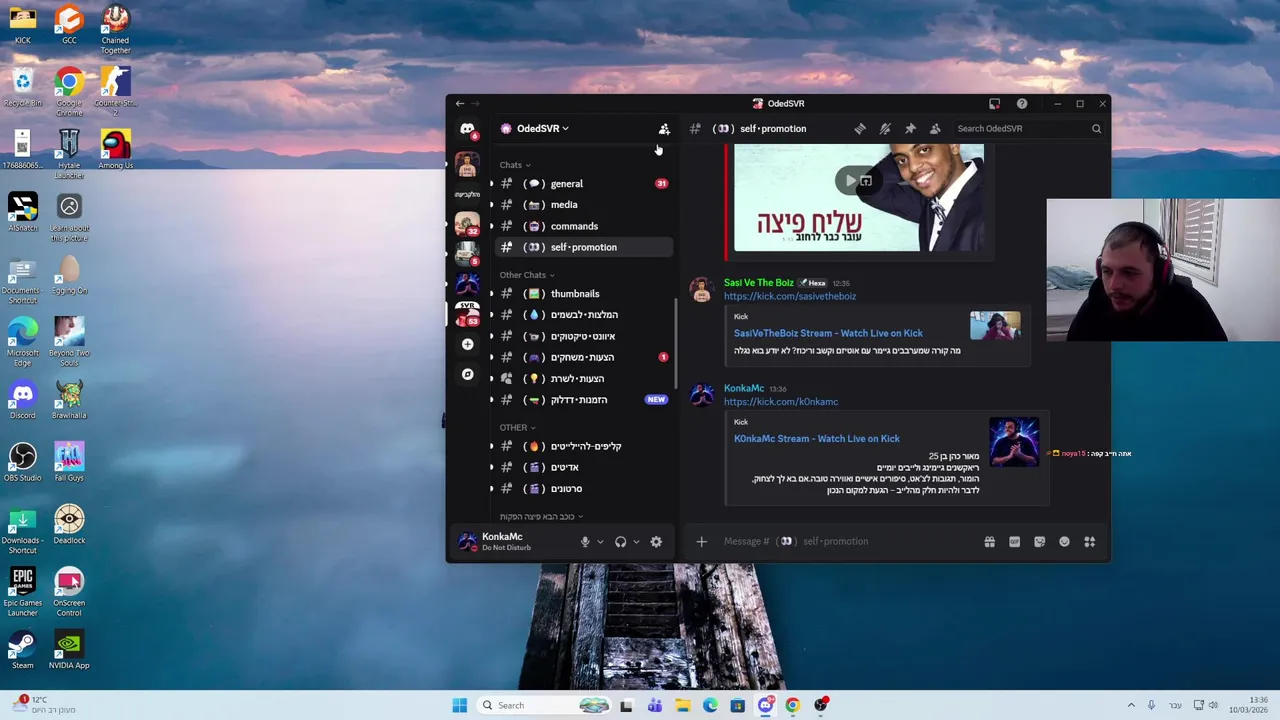Viewport: 1280px width, 720px height.
Task: Open K0nkaMc Stream embed title link
Action: click(817, 439)
